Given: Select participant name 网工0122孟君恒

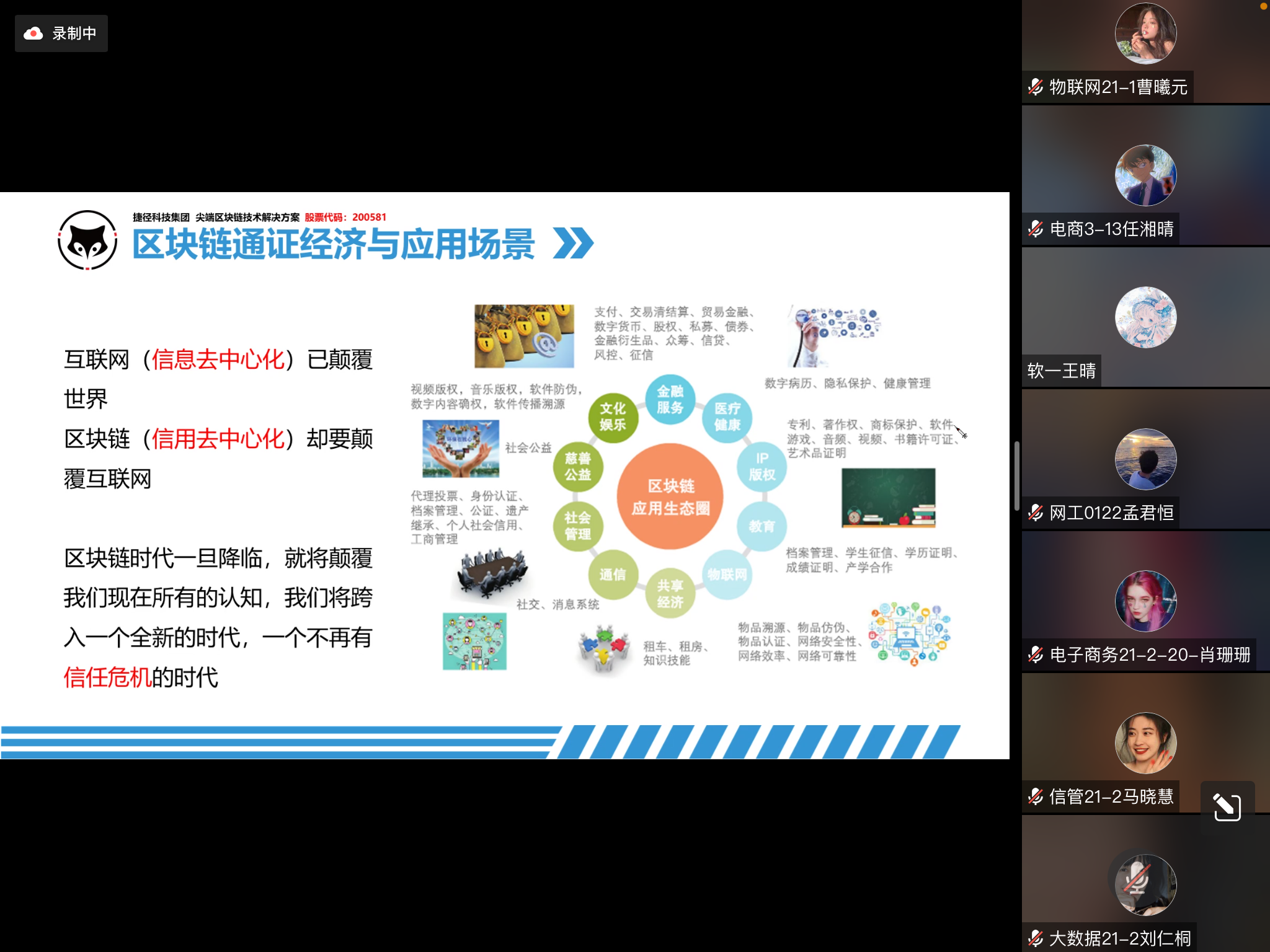Looking at the screenshot, I should pos(1111,513).
